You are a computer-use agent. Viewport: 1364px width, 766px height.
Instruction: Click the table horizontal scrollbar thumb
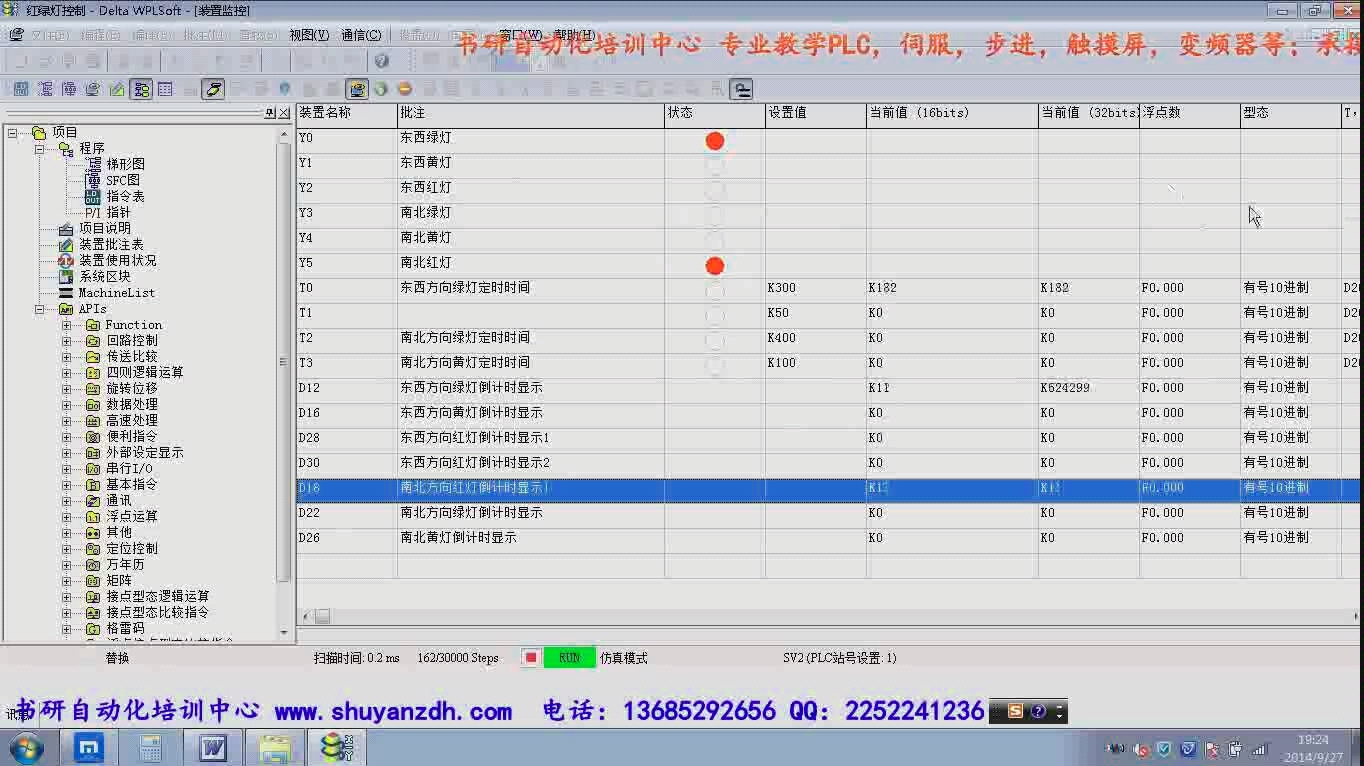(322, 616)
